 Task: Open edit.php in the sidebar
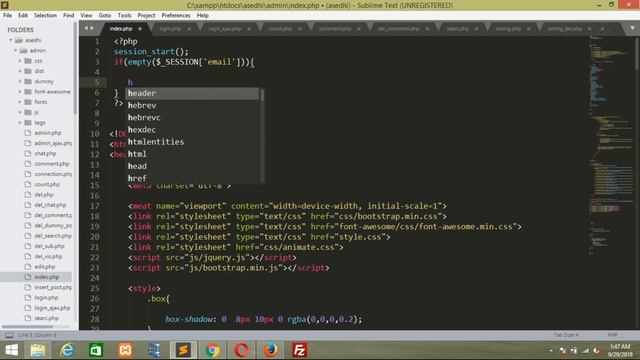pyautogui.click(x=44, y=267)
